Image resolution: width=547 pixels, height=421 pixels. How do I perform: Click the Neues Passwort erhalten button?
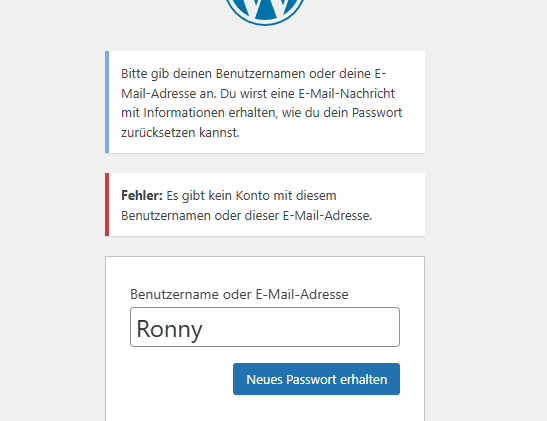[x=316, y=379]
